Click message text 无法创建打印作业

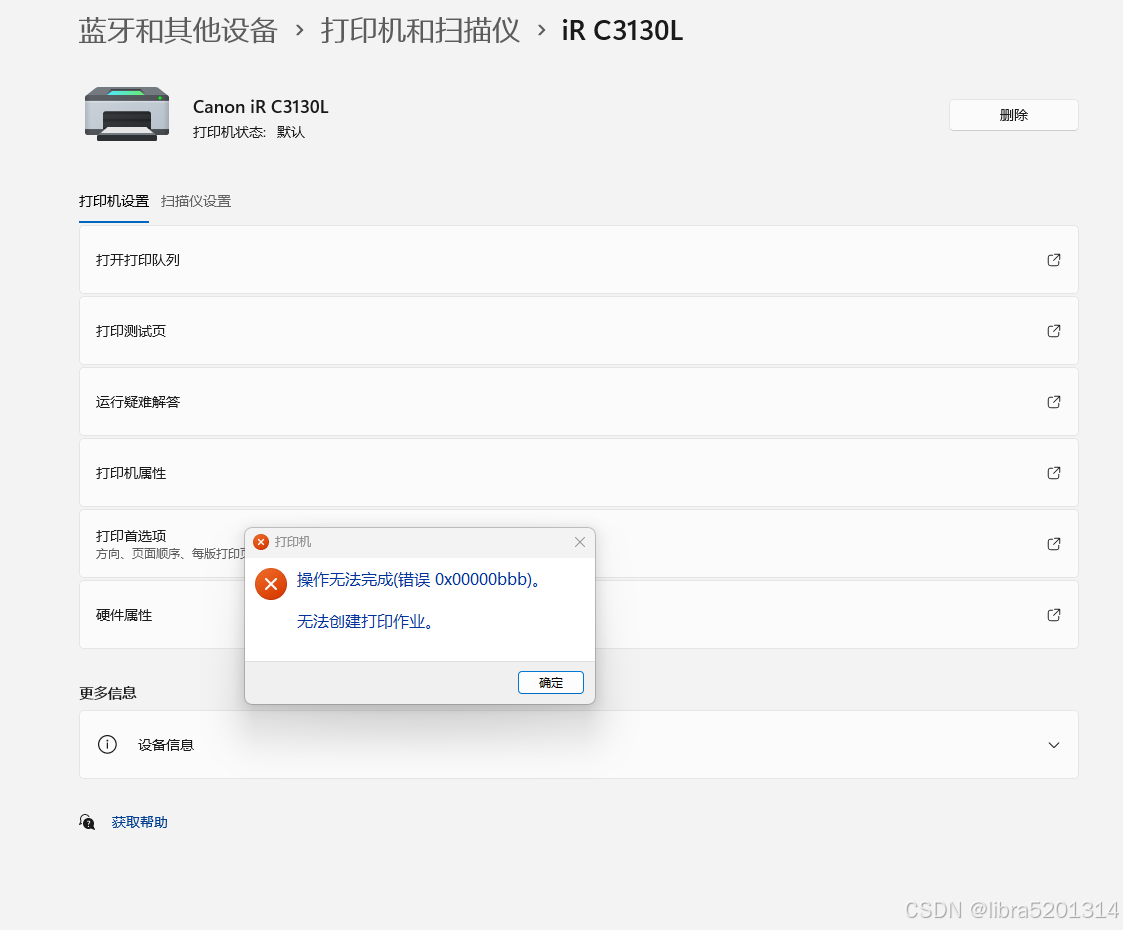365,621
